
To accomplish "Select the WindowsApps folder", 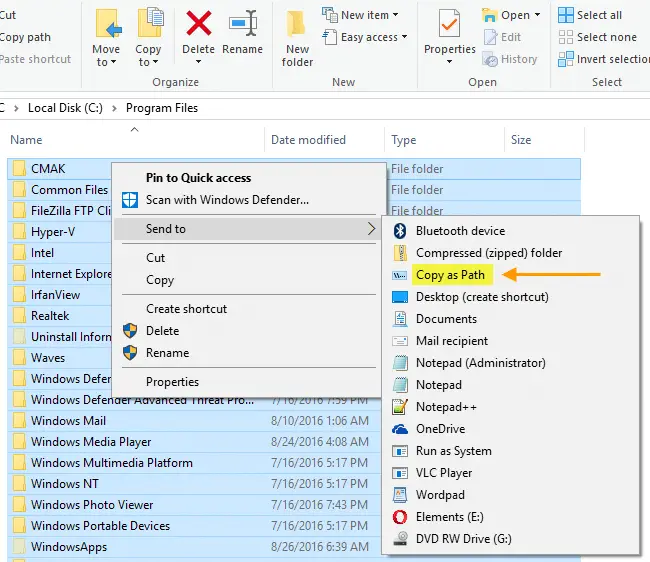I will (69, 547).
